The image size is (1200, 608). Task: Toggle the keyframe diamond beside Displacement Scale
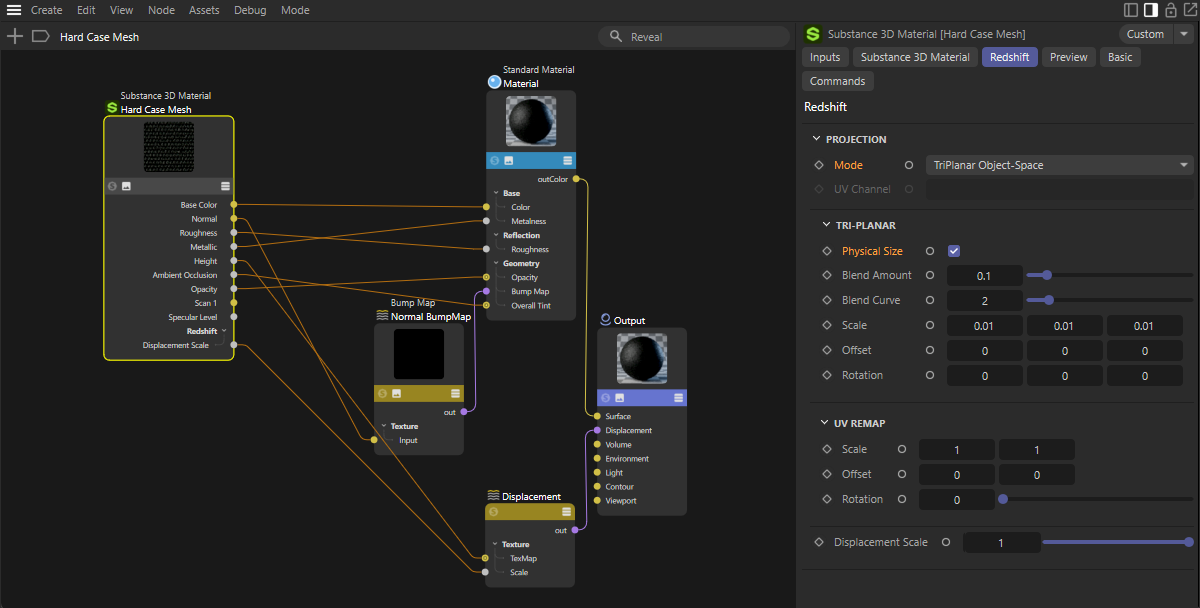[x=819, y=542]
